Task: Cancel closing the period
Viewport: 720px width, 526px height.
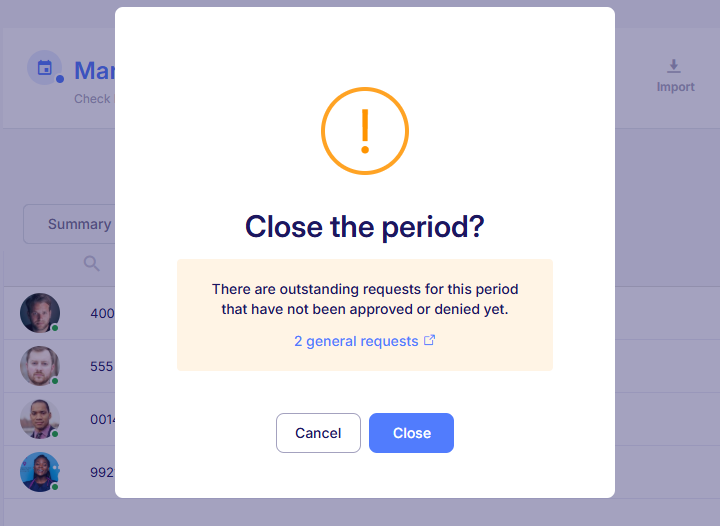Action: [x=318, y=433]
